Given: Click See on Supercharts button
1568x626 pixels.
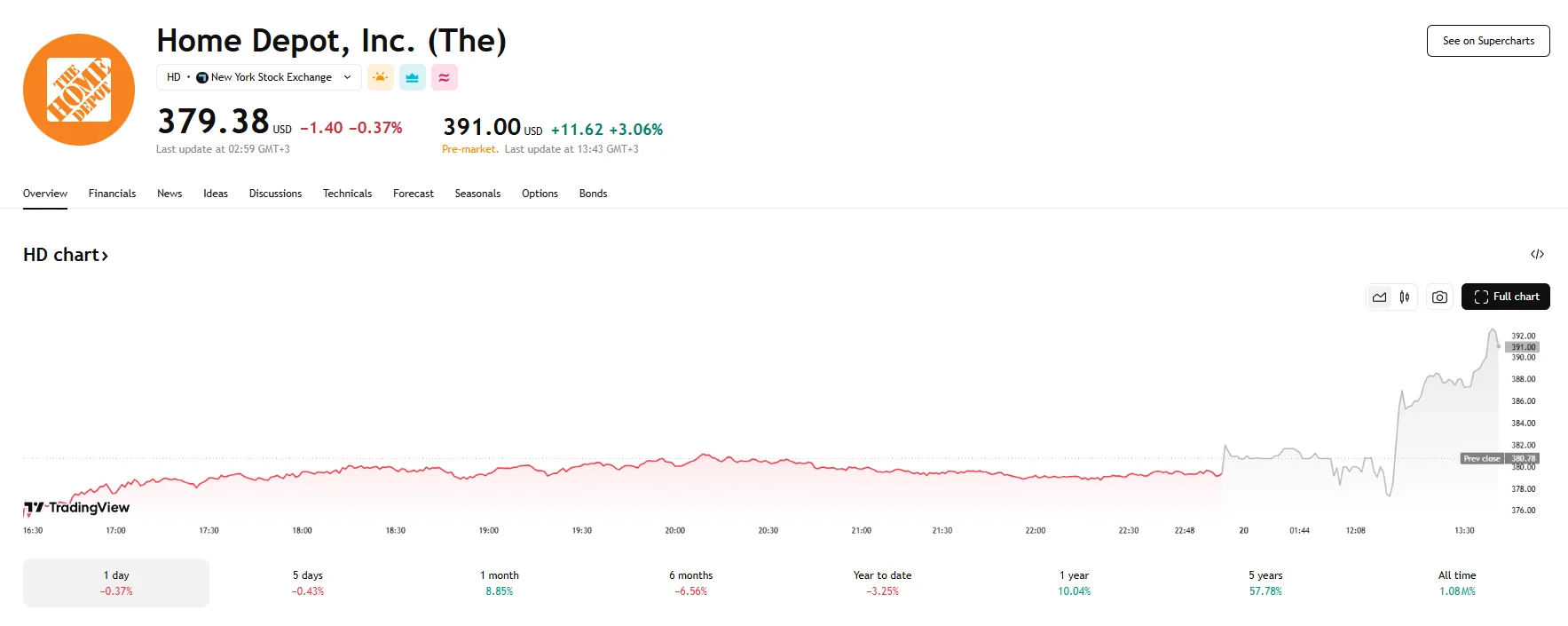Looking at the screenshot, I should coord(1488,41).
